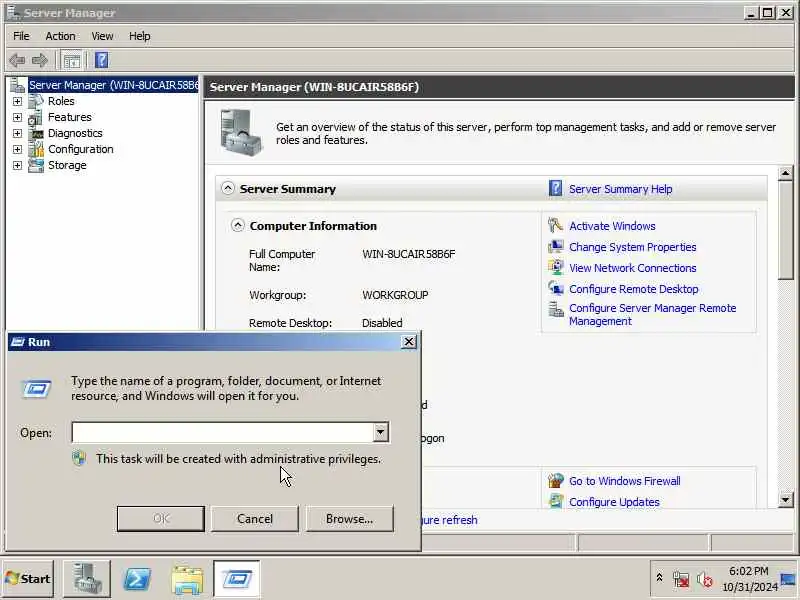Open Server Summary Help link
Screen dimensions: 800x600
pos(620,189)
